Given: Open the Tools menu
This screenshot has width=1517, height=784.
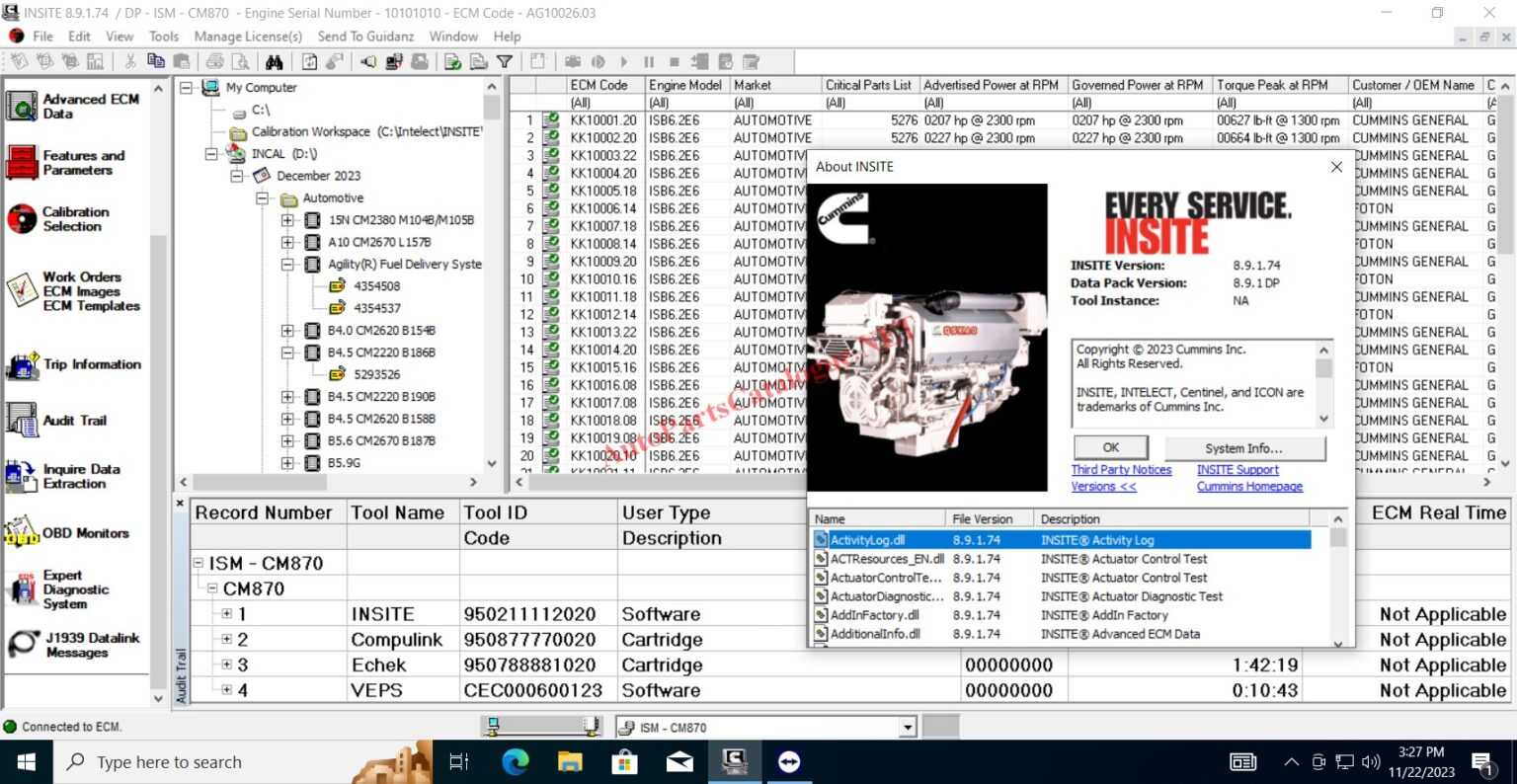Looking at the screenshot, I should pos(164,36).
